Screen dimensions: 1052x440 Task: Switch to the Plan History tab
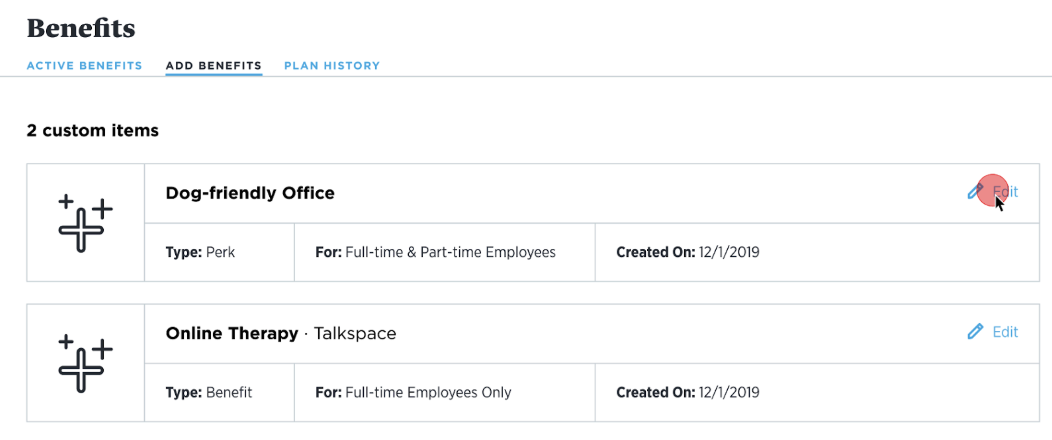coord(332,66)
